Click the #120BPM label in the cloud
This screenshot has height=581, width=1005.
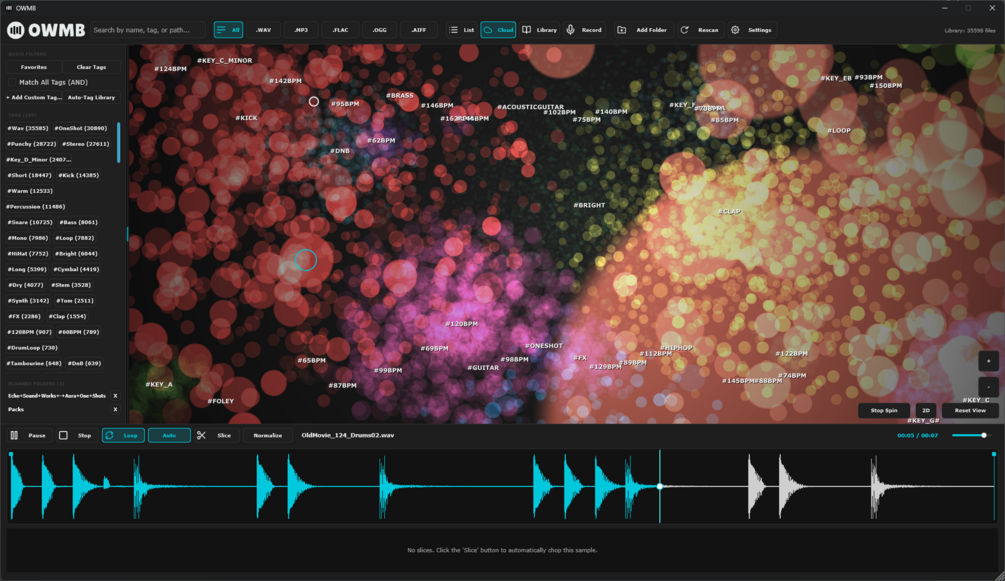461,324
